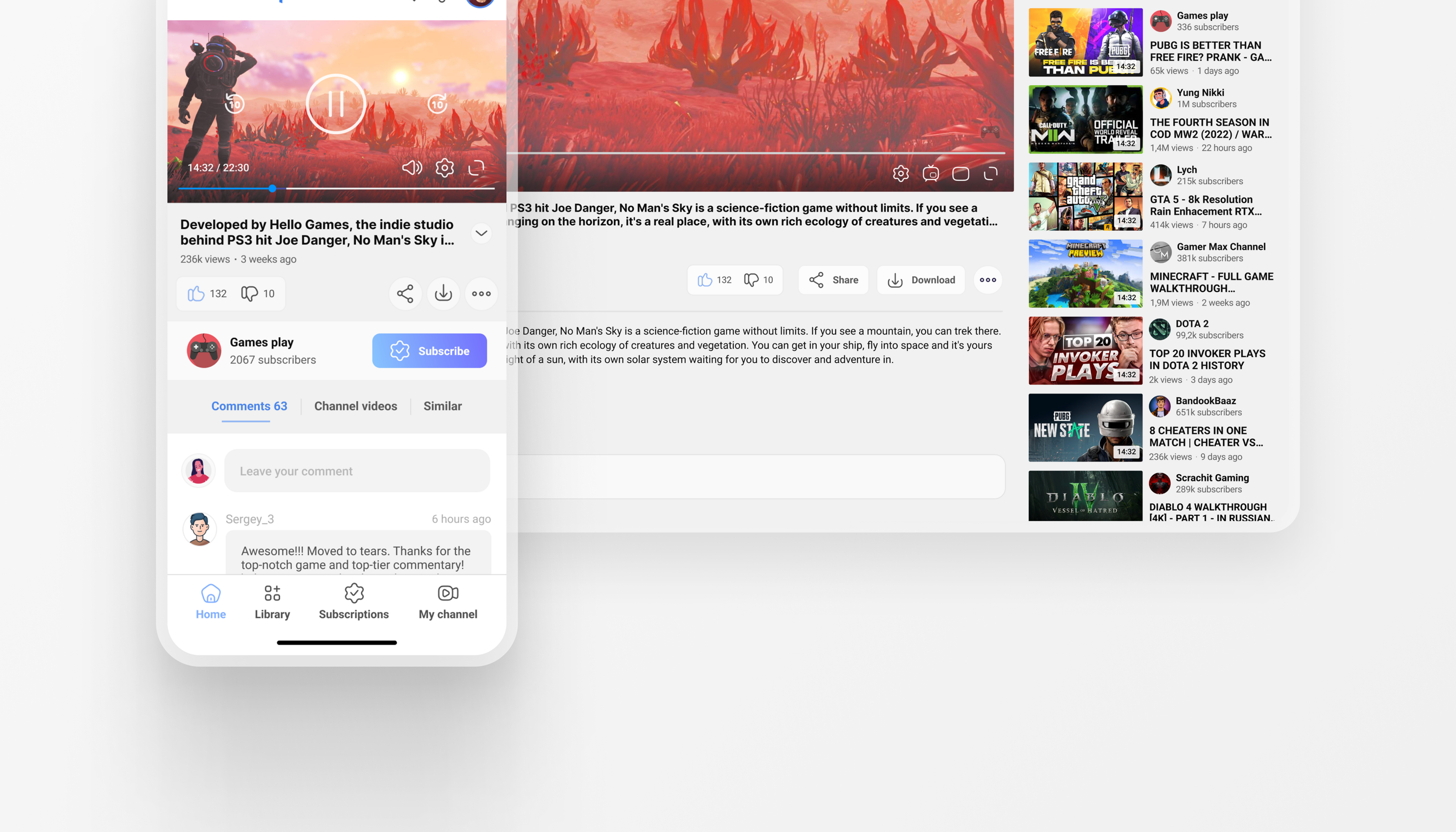Rewind 10 seconds in mobile player
This screenshot has width=1456, height=832.
click(x=234, y=104)
